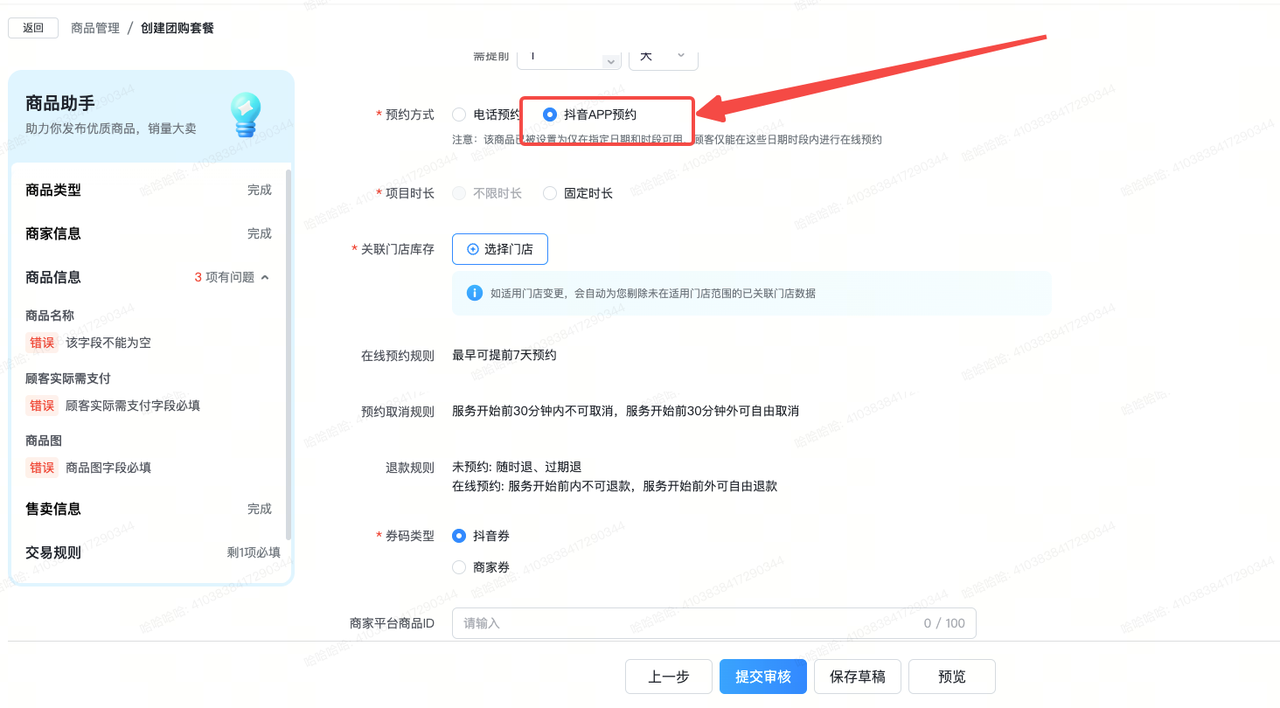Choose the 固定时长 duration option
The height and width of the screenshot is (708, 1280).
[x=549, y=193]
